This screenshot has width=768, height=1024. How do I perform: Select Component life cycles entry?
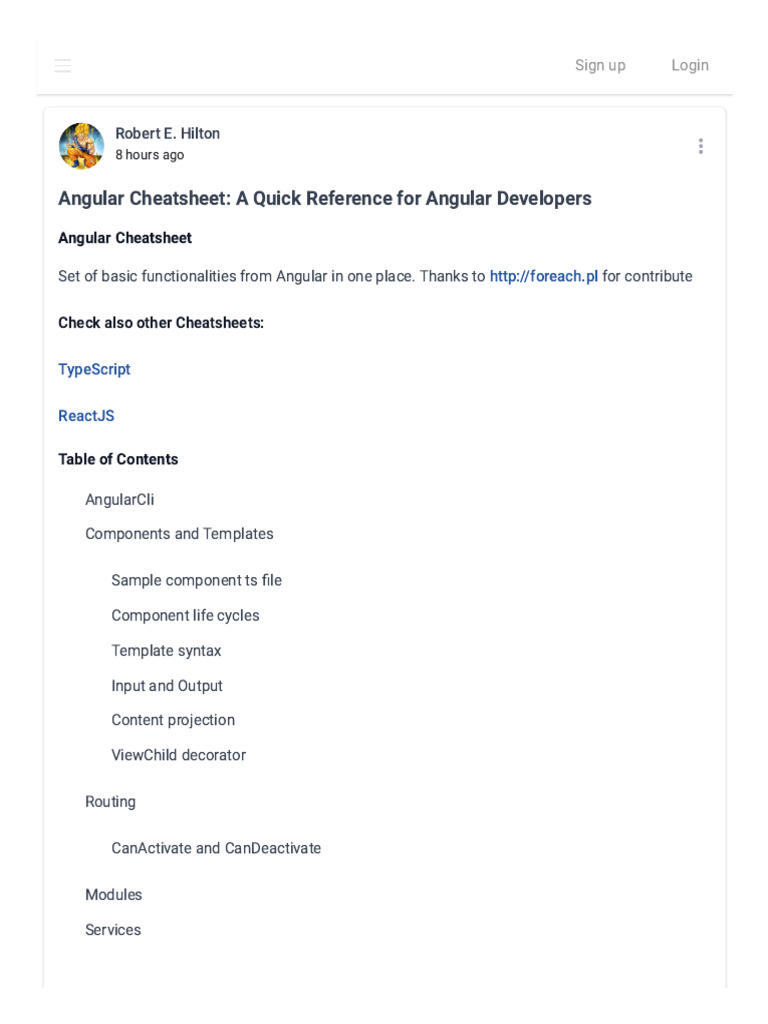tap(185, 615)
